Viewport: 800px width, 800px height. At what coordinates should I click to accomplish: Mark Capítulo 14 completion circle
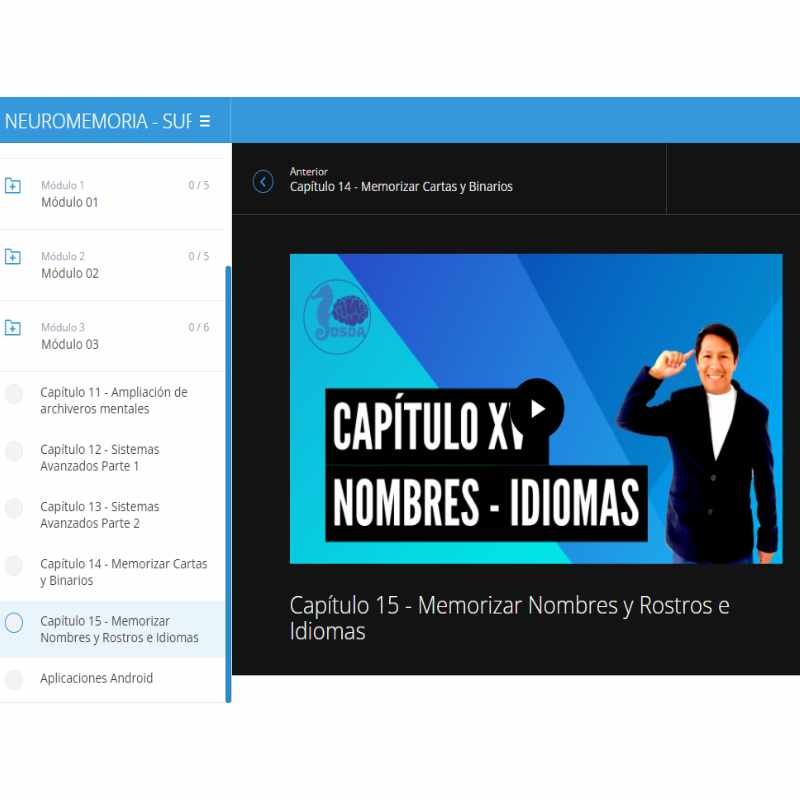(x=14, y=566)
